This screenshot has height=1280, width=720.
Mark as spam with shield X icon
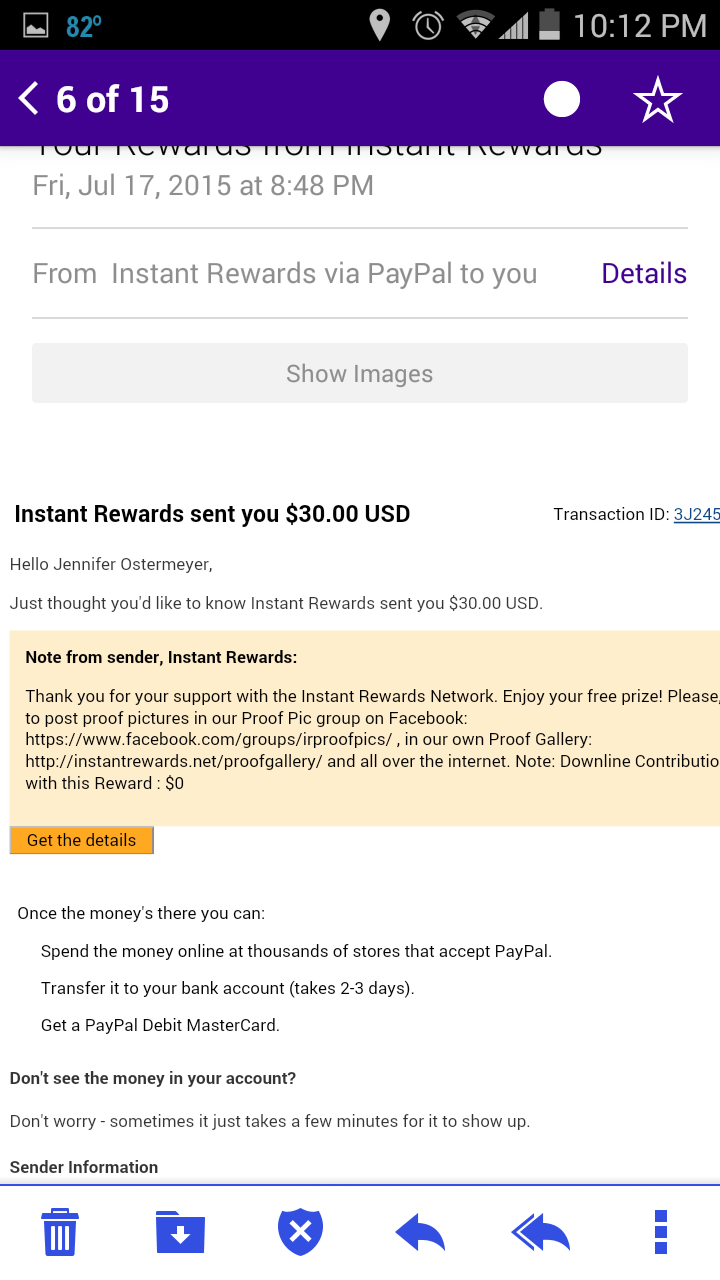click(x=300, y=1232)
